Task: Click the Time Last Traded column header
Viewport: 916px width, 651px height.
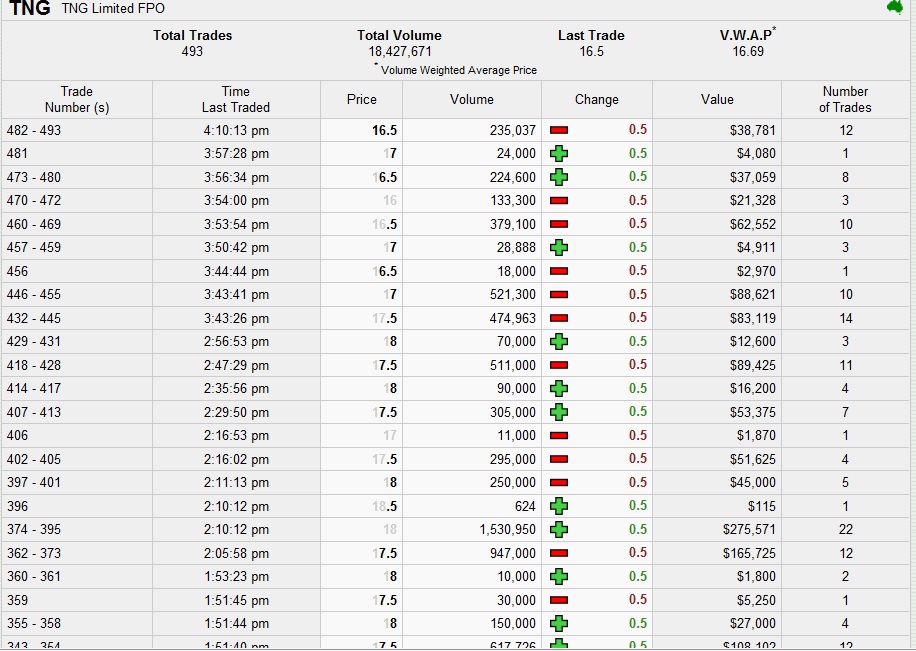Action: pyautogui.click(x=235, y=99)
